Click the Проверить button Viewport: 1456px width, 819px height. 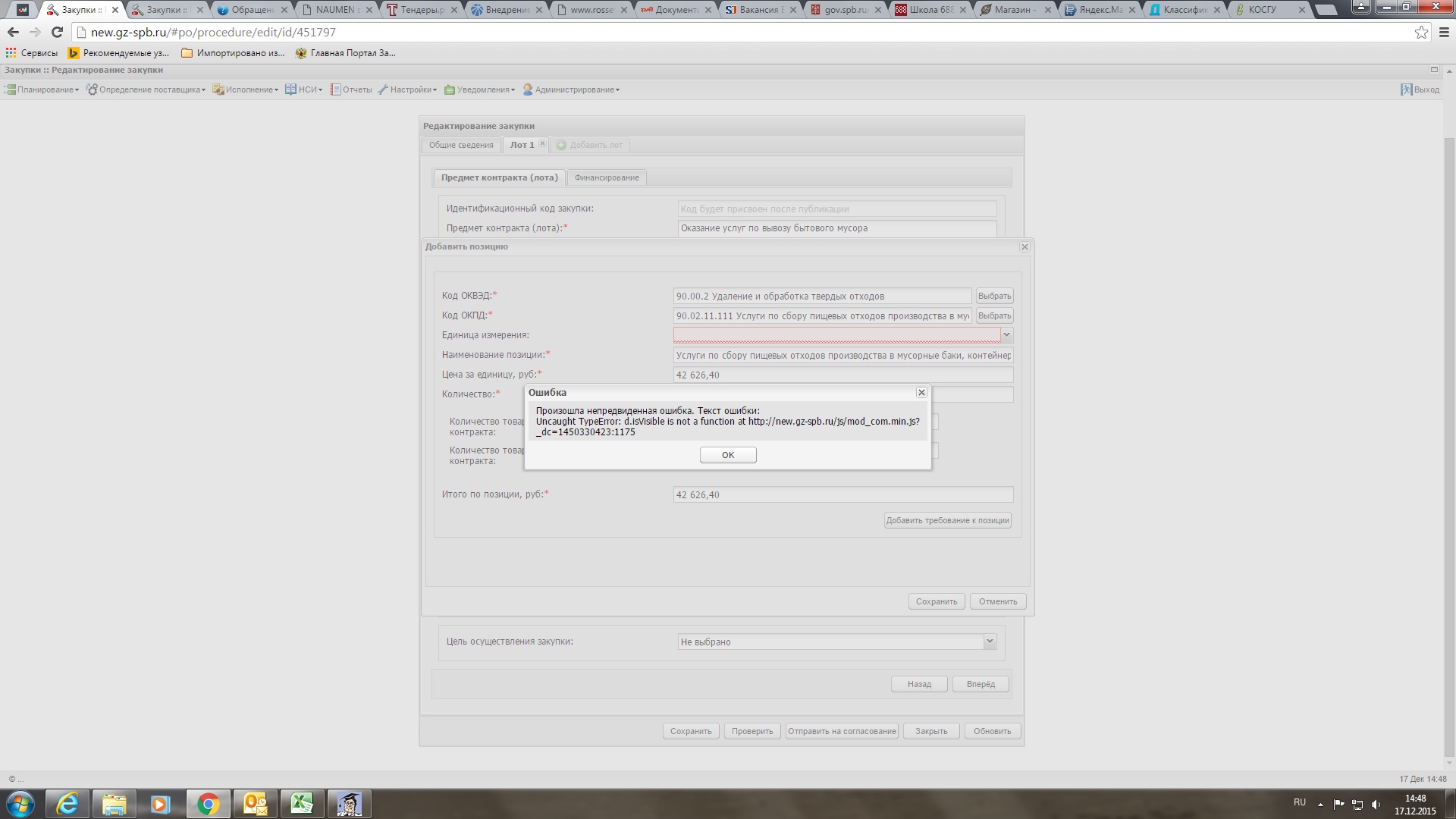point(752,731)
